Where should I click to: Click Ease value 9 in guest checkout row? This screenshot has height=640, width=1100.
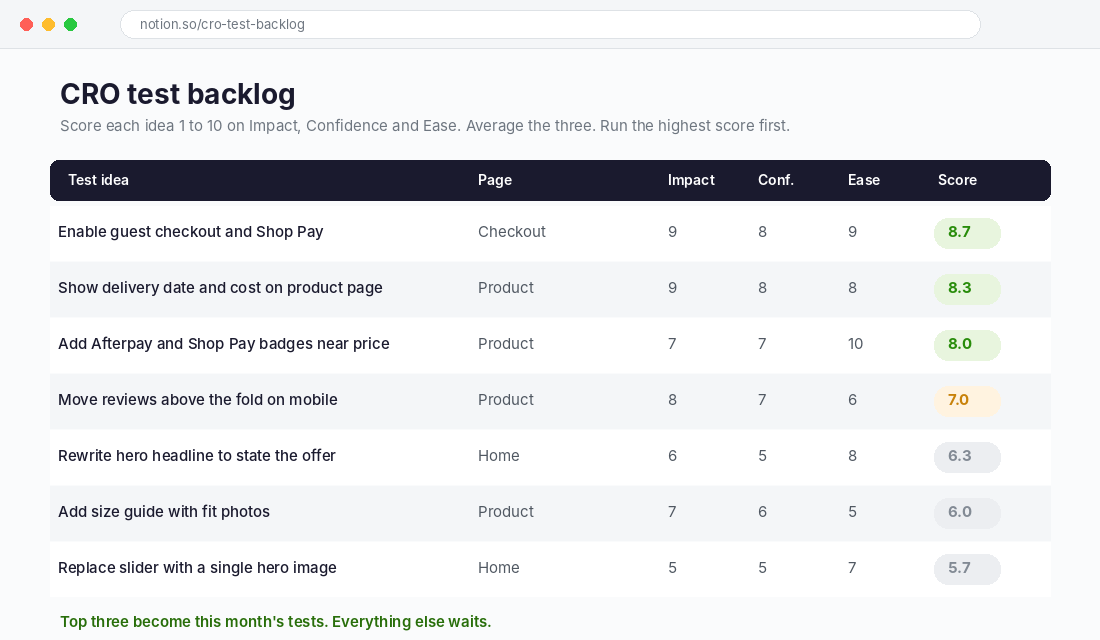[852, 232]
